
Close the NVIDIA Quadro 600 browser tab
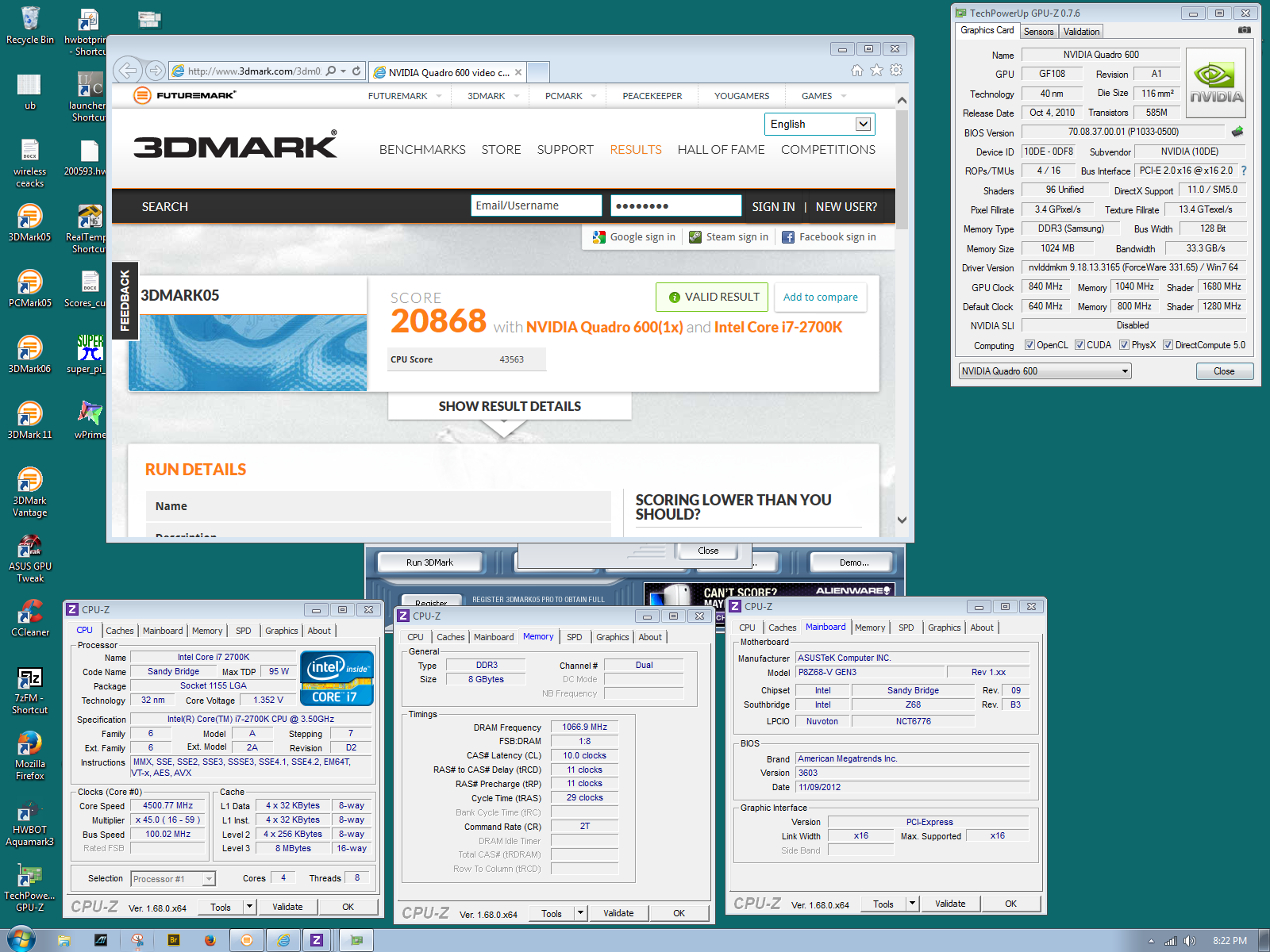click(x=518, y=72)
